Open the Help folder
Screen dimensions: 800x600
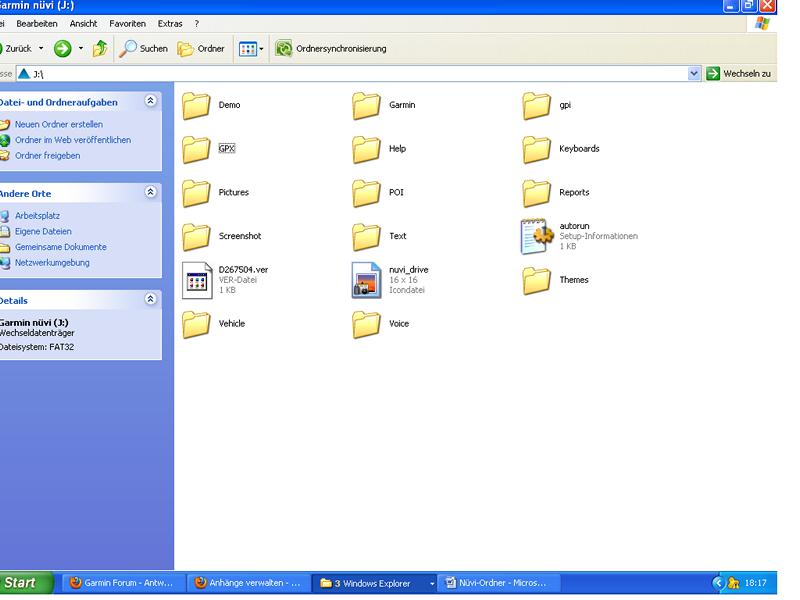[x=379, y=149]
